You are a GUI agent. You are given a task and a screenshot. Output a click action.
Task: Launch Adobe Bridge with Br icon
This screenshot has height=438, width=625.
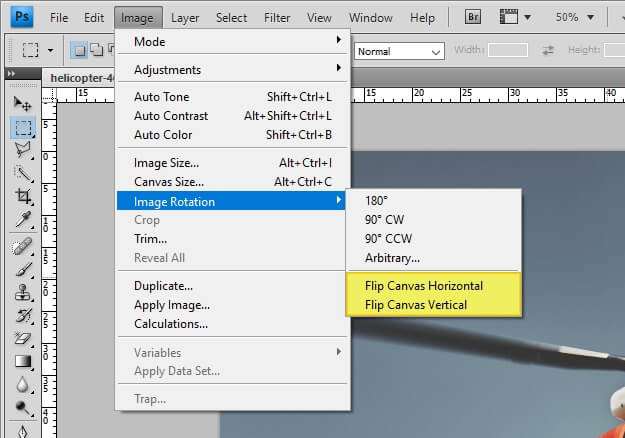coord(473,17)
